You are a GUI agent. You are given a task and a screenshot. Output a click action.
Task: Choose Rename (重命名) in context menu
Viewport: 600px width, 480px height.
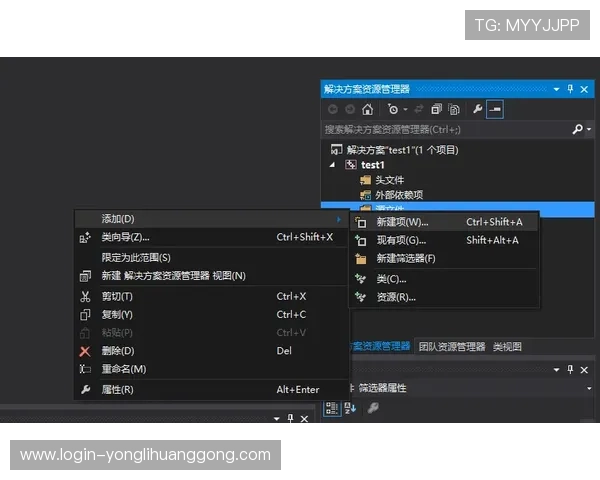[211, 369]
